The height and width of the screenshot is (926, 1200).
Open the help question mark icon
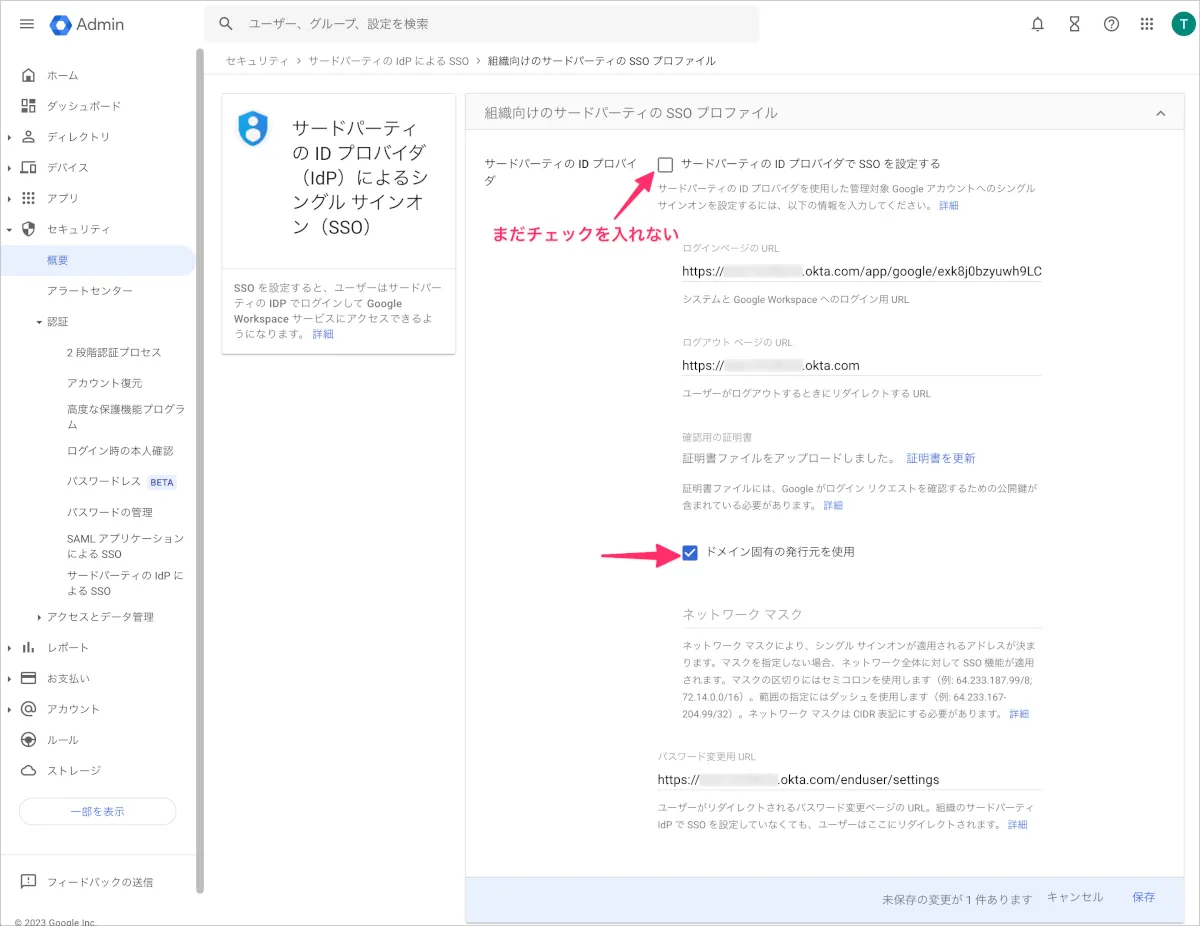click(1111, 24)
